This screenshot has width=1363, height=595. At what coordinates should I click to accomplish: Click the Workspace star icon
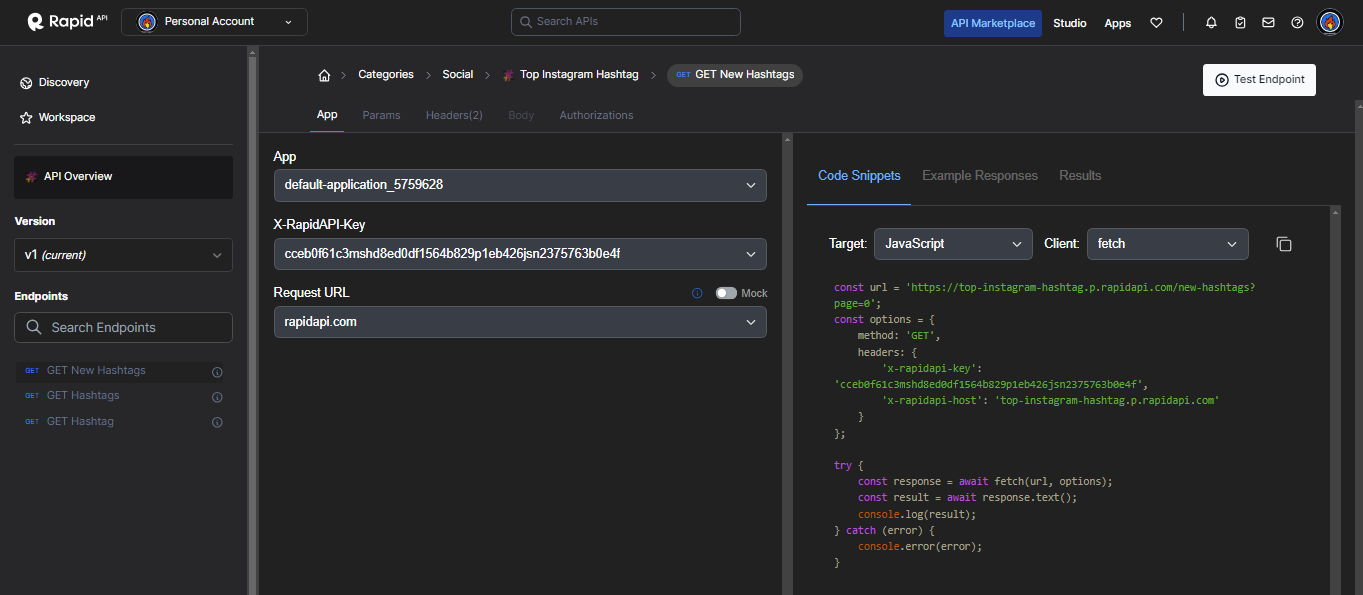(x=26, y=118)
